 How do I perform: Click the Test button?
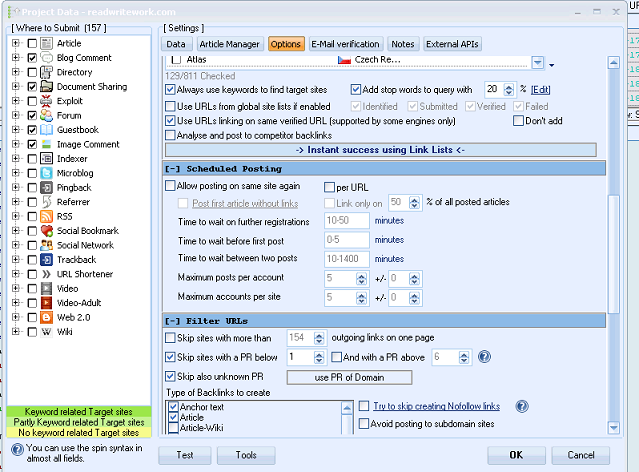(x=185, y=455)
